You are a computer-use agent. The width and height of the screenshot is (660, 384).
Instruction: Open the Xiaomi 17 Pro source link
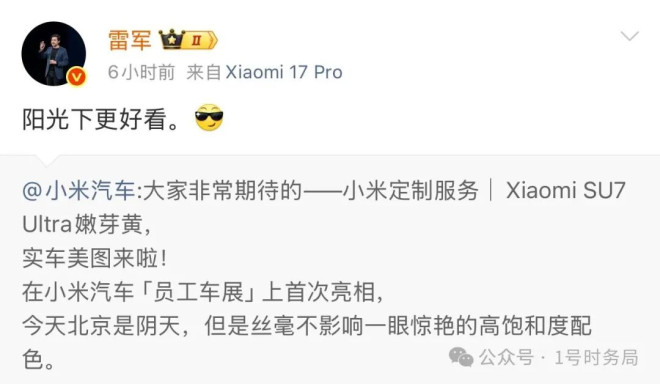[284, 72]
